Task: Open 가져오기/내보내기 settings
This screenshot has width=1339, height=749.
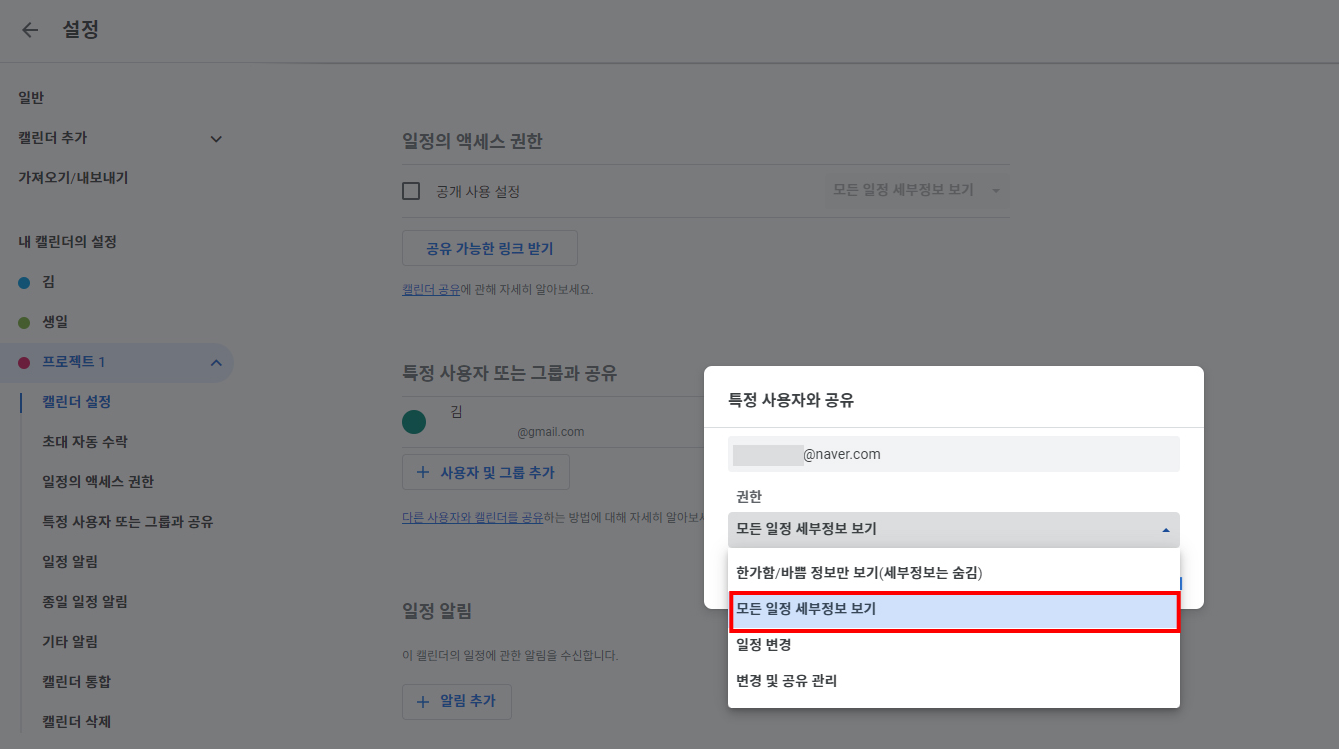Action: [73, 178]
